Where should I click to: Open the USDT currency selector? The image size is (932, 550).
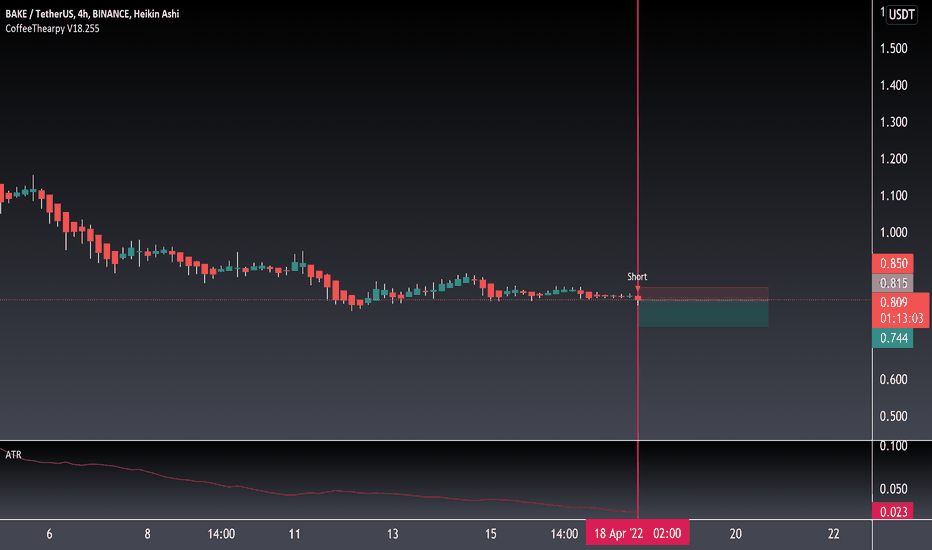pyautogui.click(x=901, y=14)
